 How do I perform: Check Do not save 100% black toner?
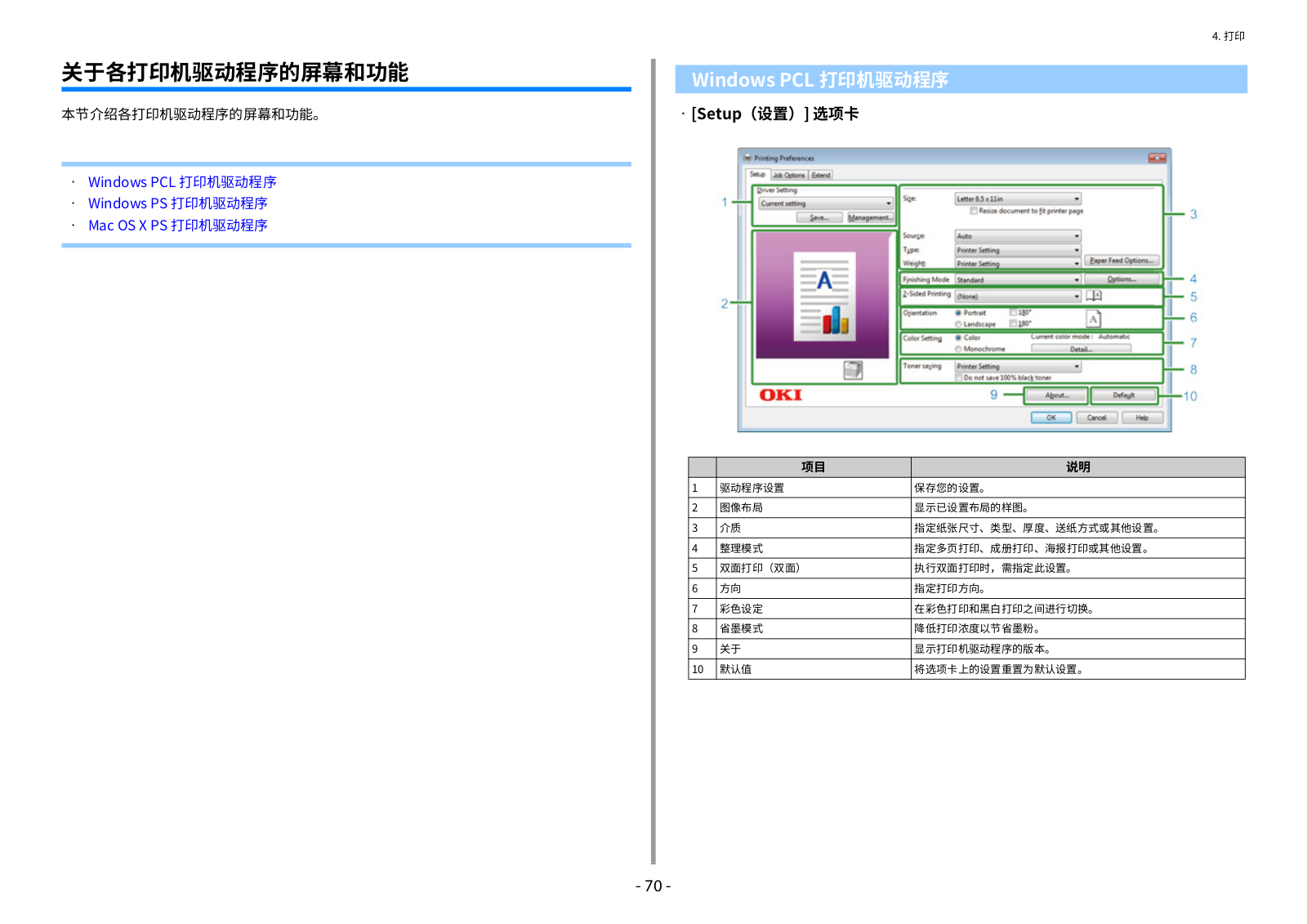coord(959,377)
